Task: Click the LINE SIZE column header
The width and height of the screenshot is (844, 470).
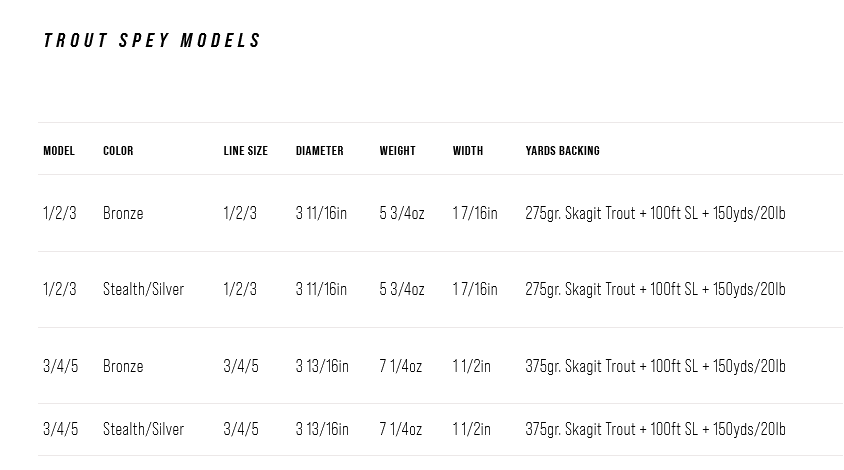Action: [x=245, y=151]
